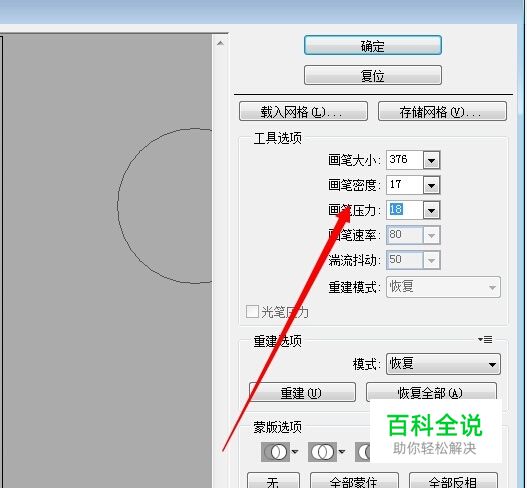Screen dimensions: 527x488
Task: Click the 画笔大小 value field 376
Action: (x=405, y=160)
